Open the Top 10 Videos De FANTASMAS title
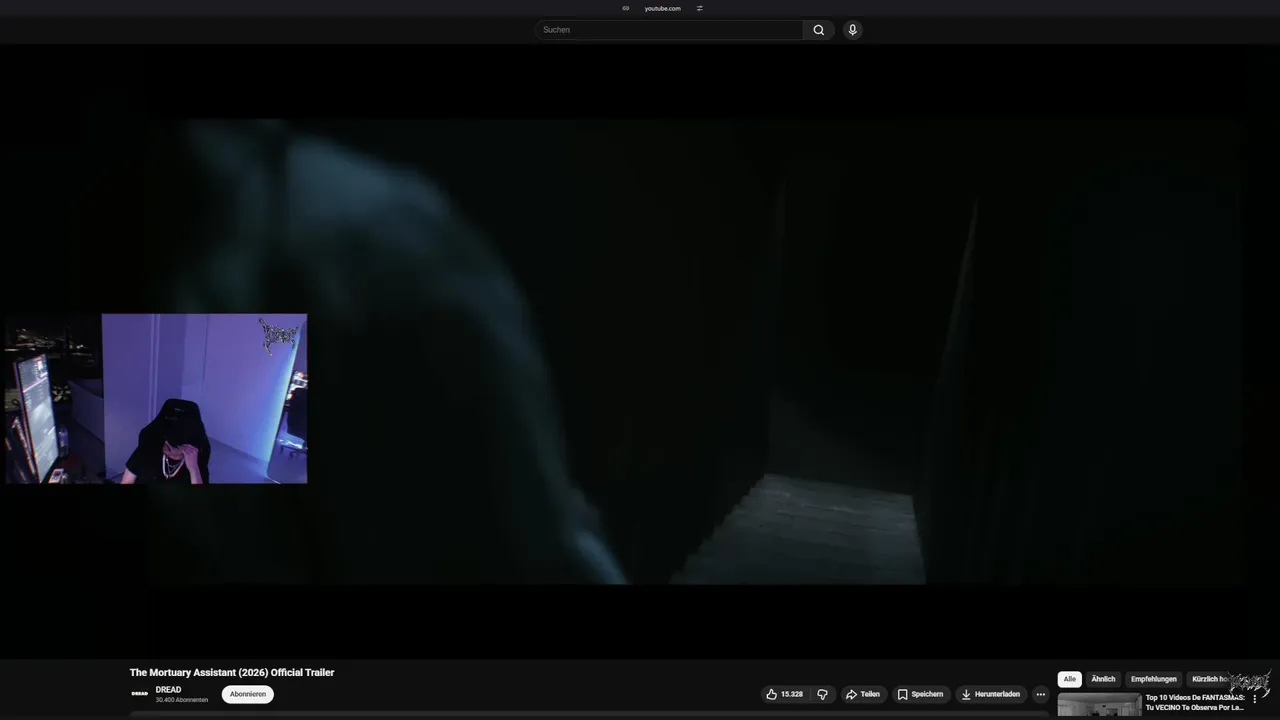Screen dimensions: 1280x720 tap(1195, 702)
